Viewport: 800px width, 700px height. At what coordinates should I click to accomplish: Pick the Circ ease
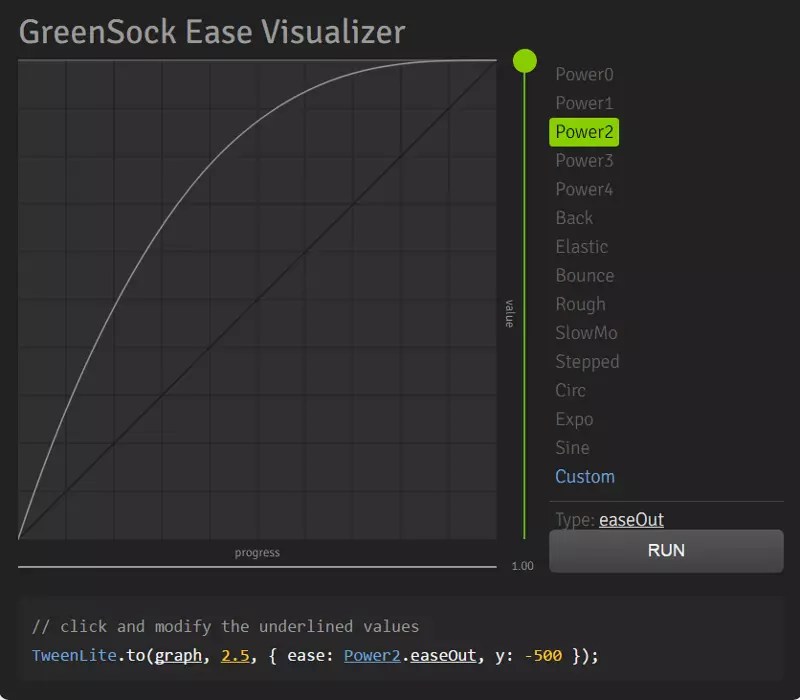(570, 390)
